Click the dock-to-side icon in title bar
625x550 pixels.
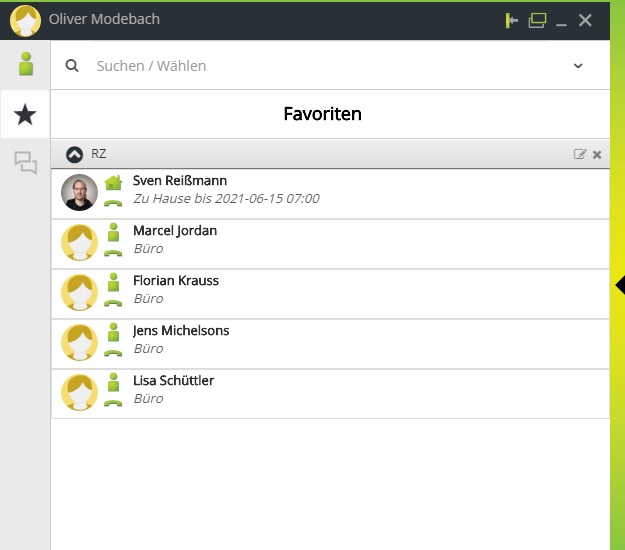pos(513,20)
